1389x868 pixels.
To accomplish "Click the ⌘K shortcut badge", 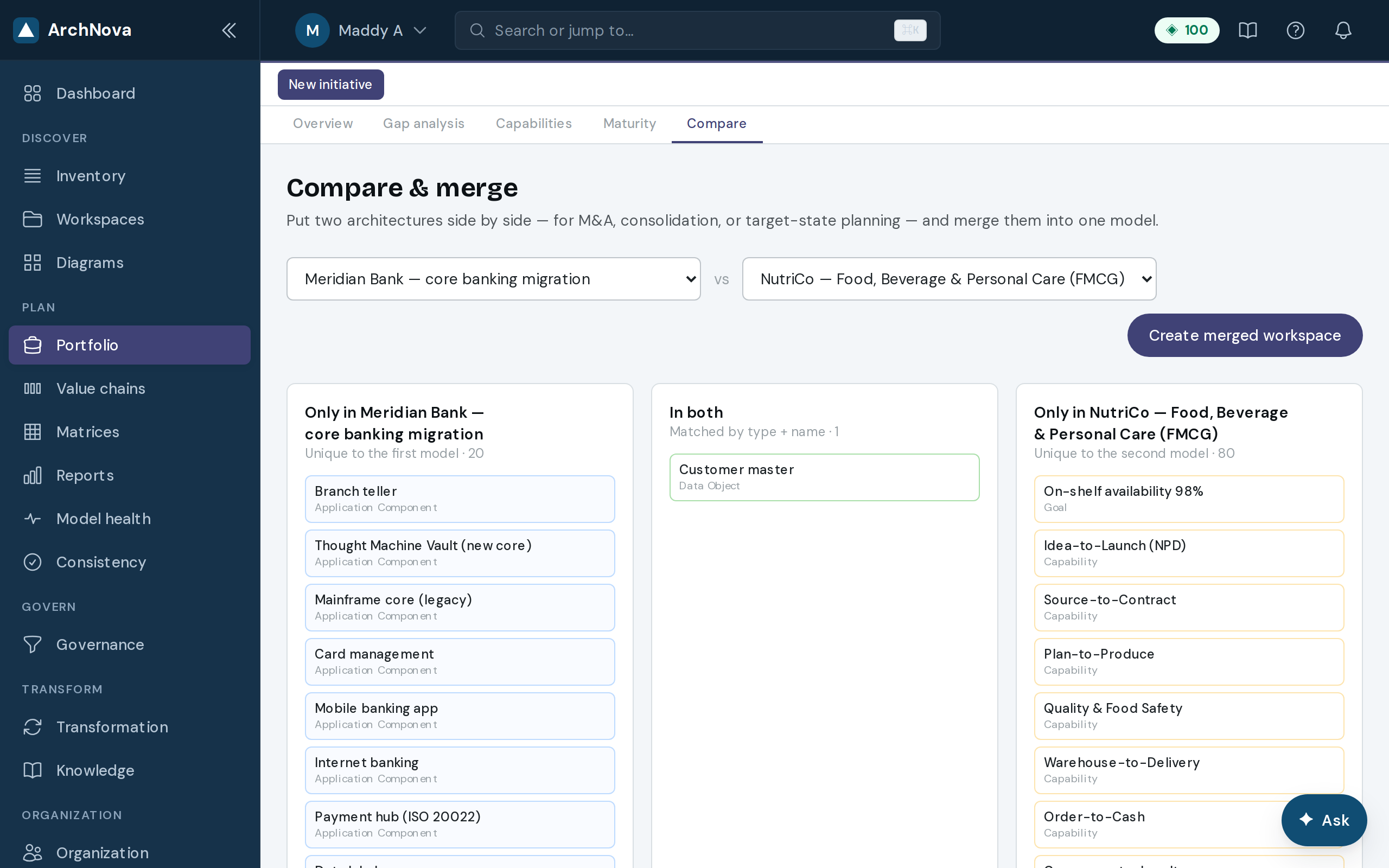I will pos(910,30).
